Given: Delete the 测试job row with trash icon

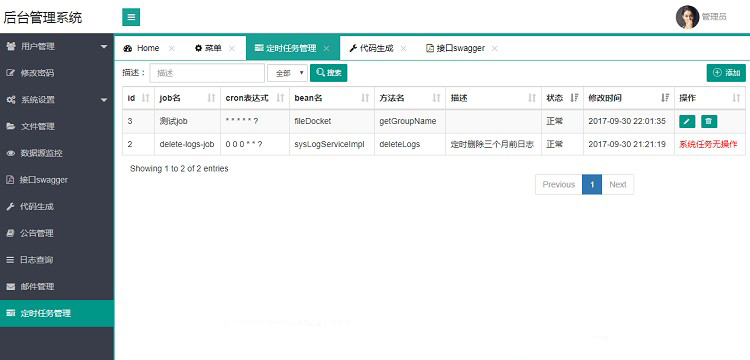Looking at the screenshot, I should pos(709,121).
